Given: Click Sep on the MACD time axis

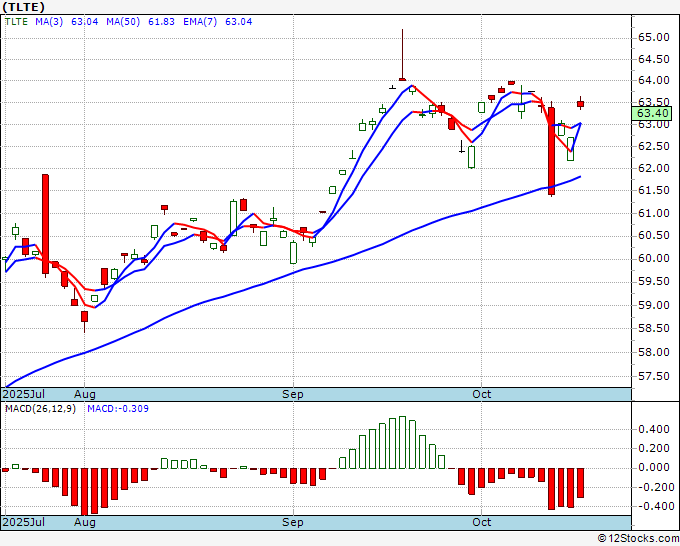Looking at the screenshot, I should 293,522.
